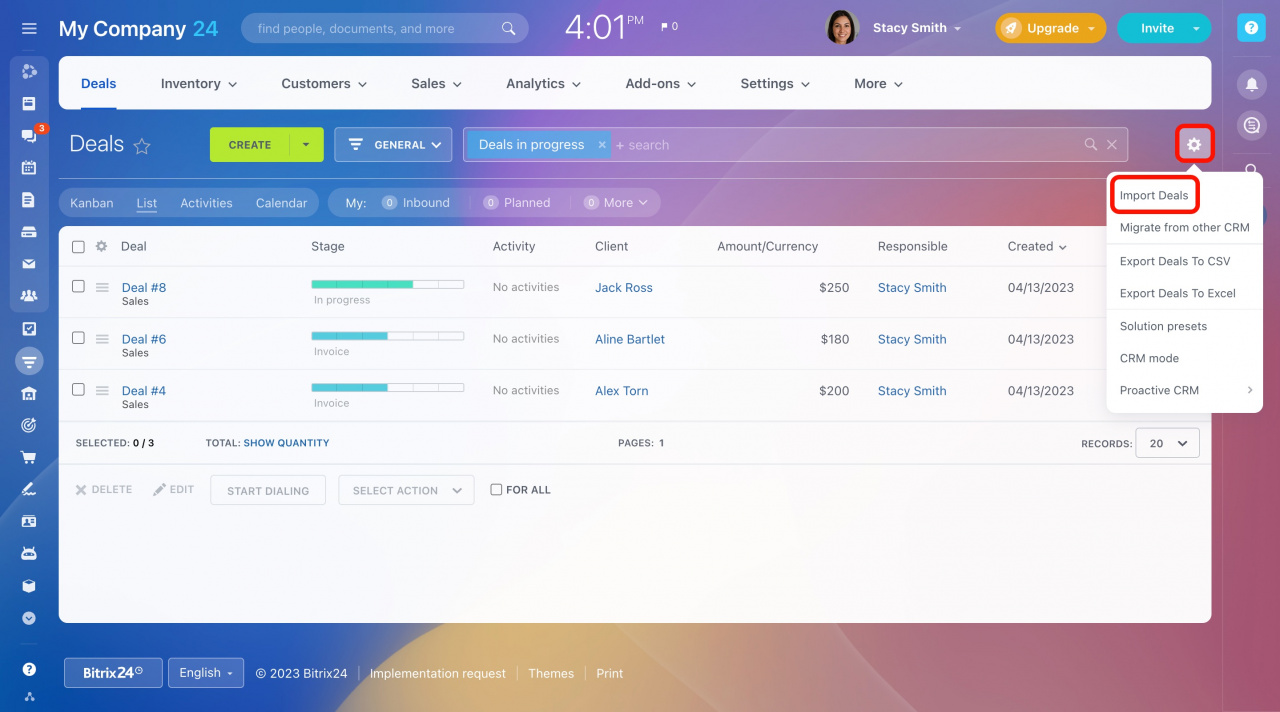This screenshot has height=712, width=1280.
Task: Open the target marketing icon in sidebar
Action: pos(29,425)
